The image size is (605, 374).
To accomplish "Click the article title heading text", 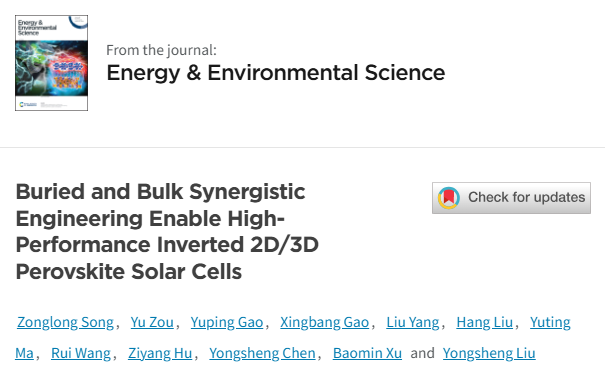I will (167, 231).
